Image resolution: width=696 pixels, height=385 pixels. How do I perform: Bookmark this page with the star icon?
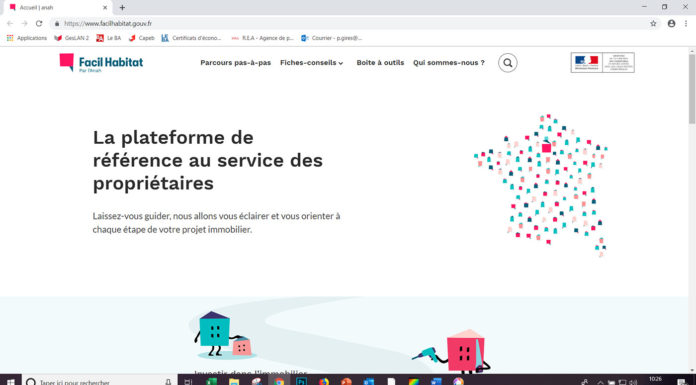(x=653, y=24)
